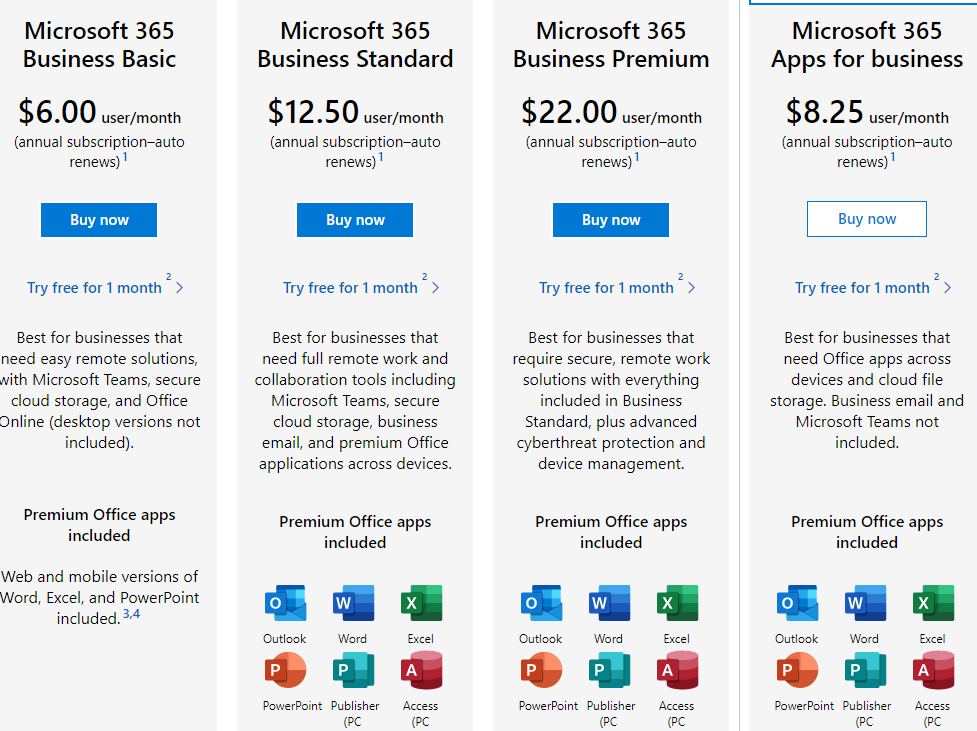Click Word icon under Business Standard

tap(353, 604)
